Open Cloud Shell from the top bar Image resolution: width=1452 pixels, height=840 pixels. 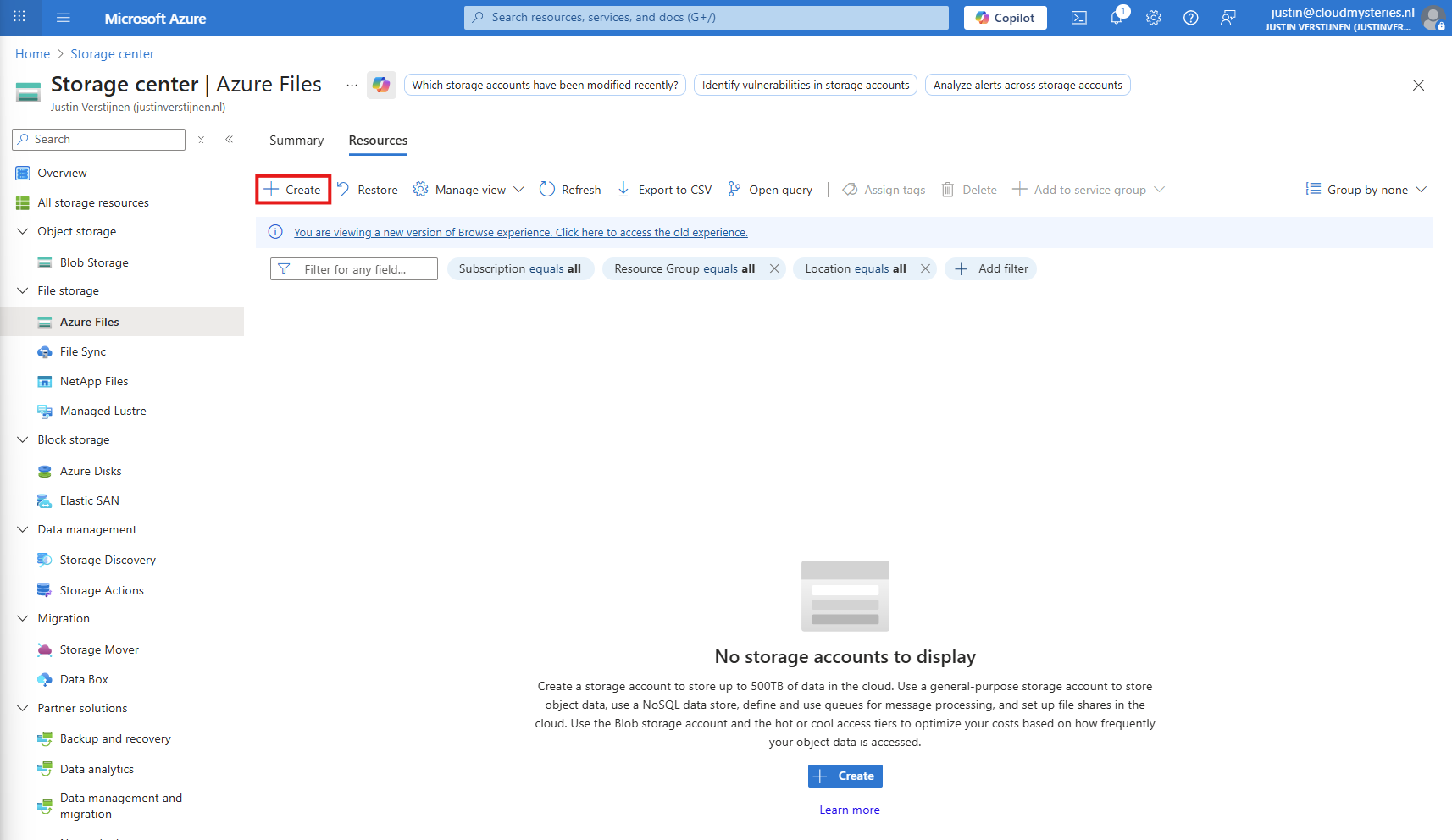point(1078,18)
